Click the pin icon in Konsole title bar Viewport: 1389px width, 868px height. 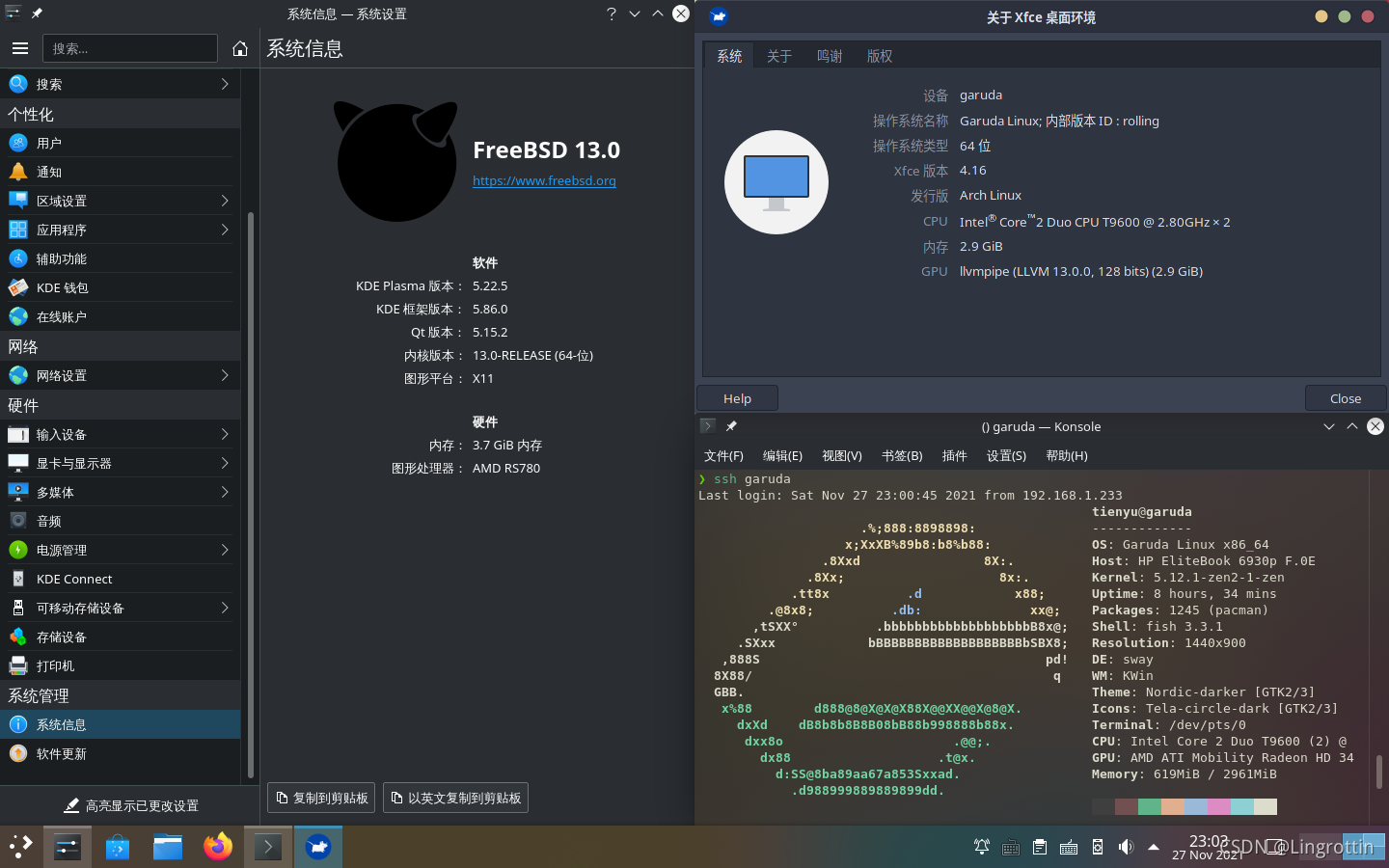click(x=731, y=426)
